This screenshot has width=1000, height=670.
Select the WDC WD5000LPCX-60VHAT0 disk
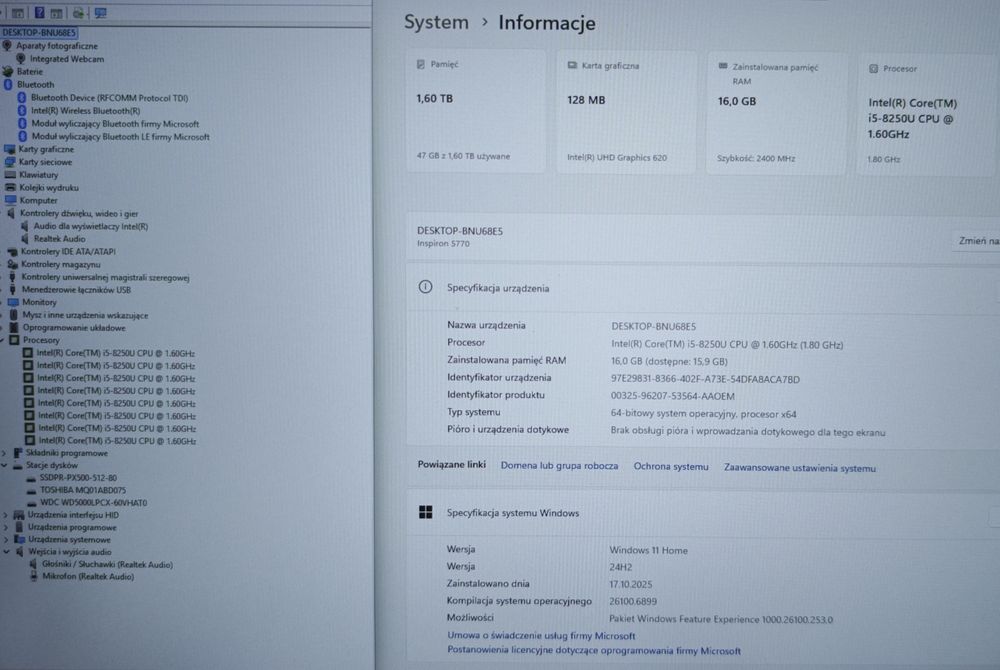[93, 503]
